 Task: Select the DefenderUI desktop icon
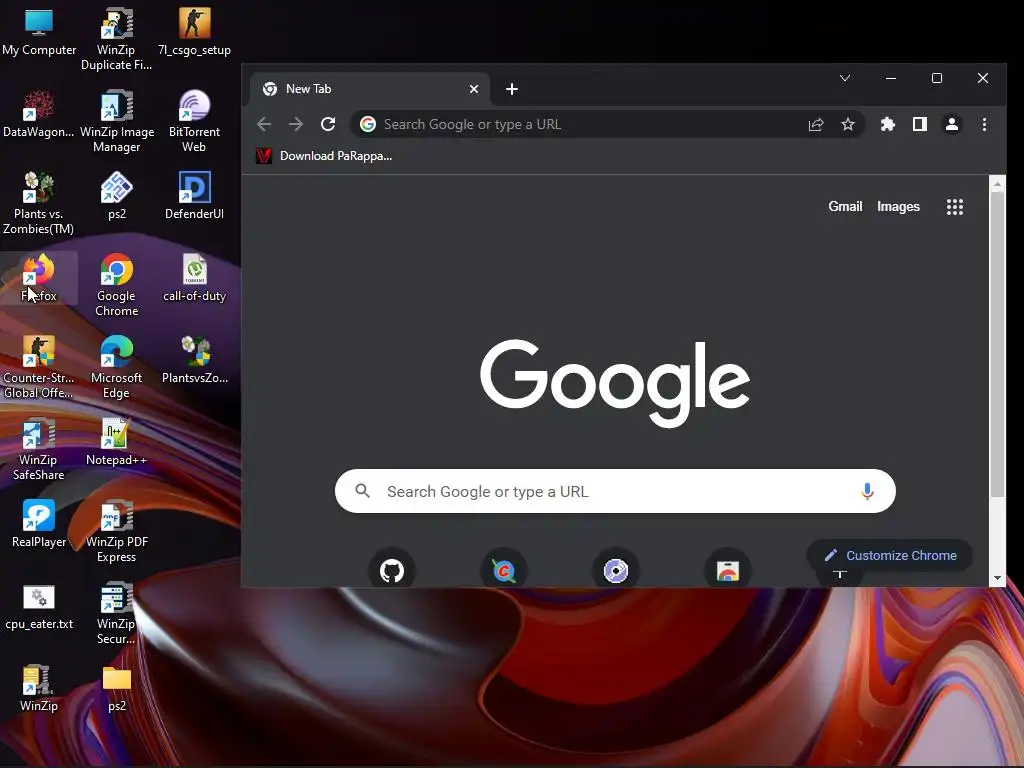coord(194,195)
